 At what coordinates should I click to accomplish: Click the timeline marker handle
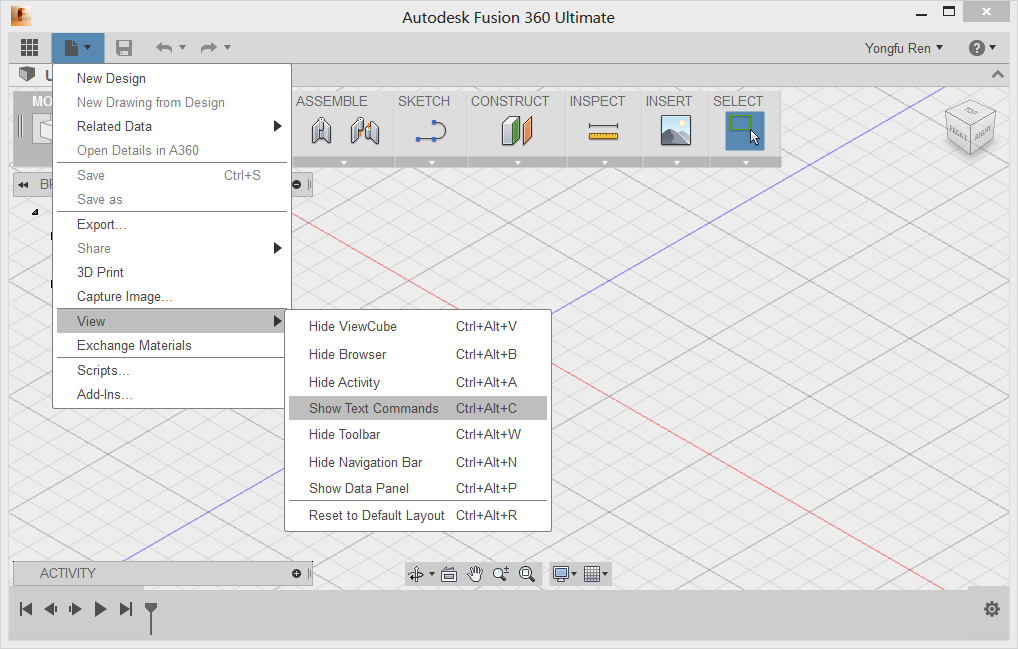point(151,617)
